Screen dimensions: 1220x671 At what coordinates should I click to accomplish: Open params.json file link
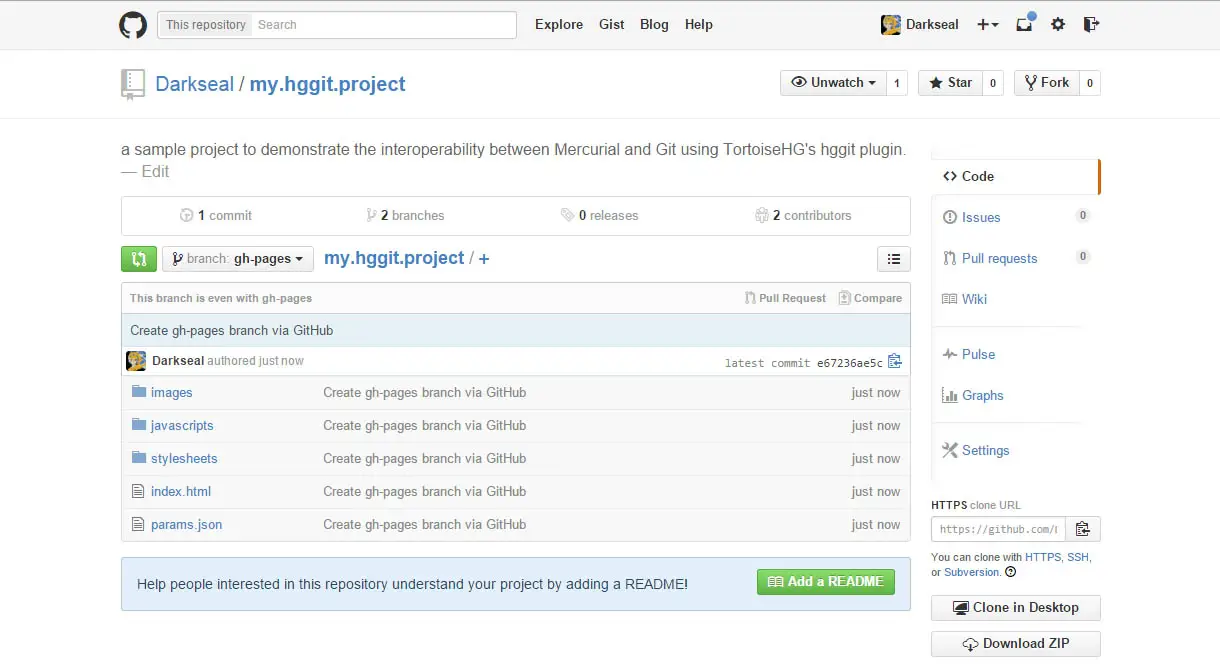tap(186, 524)
